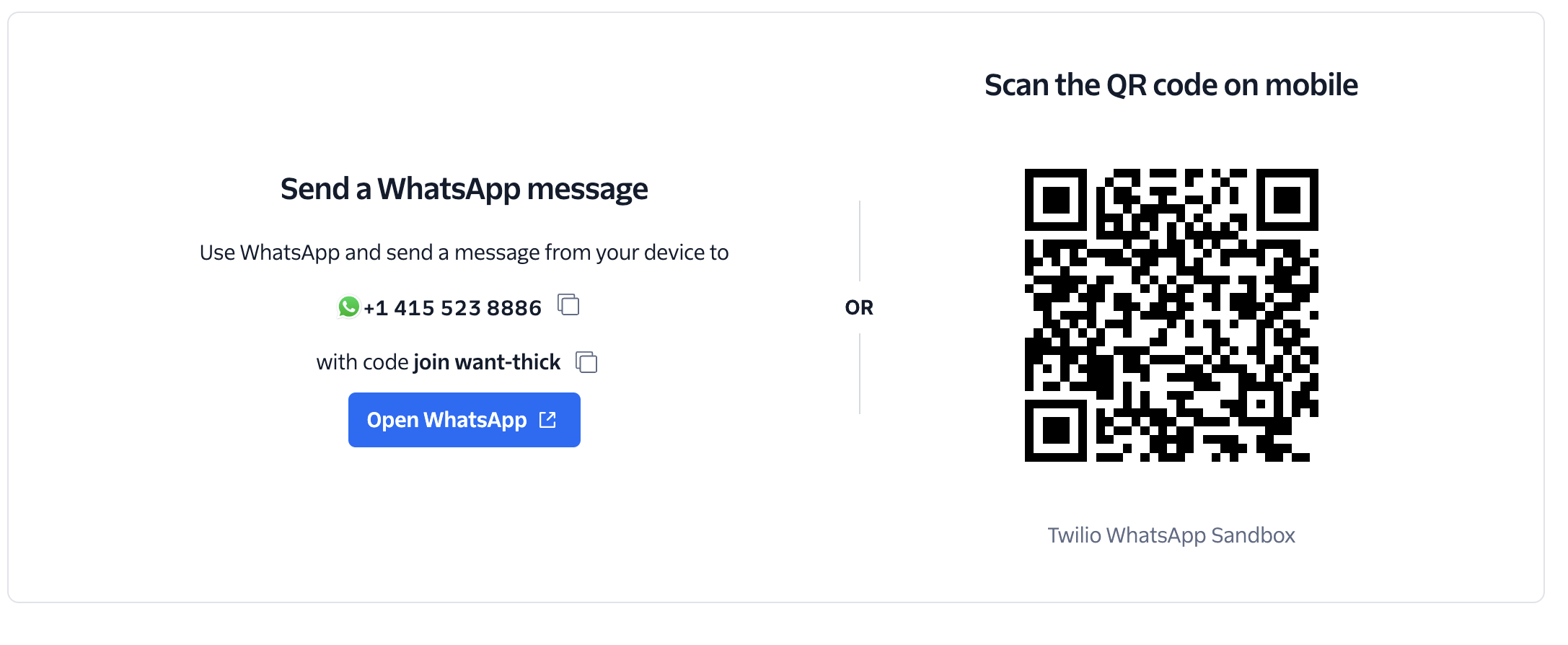Click the Scan the QR code on mobile heading

[x=1171, y=85]
